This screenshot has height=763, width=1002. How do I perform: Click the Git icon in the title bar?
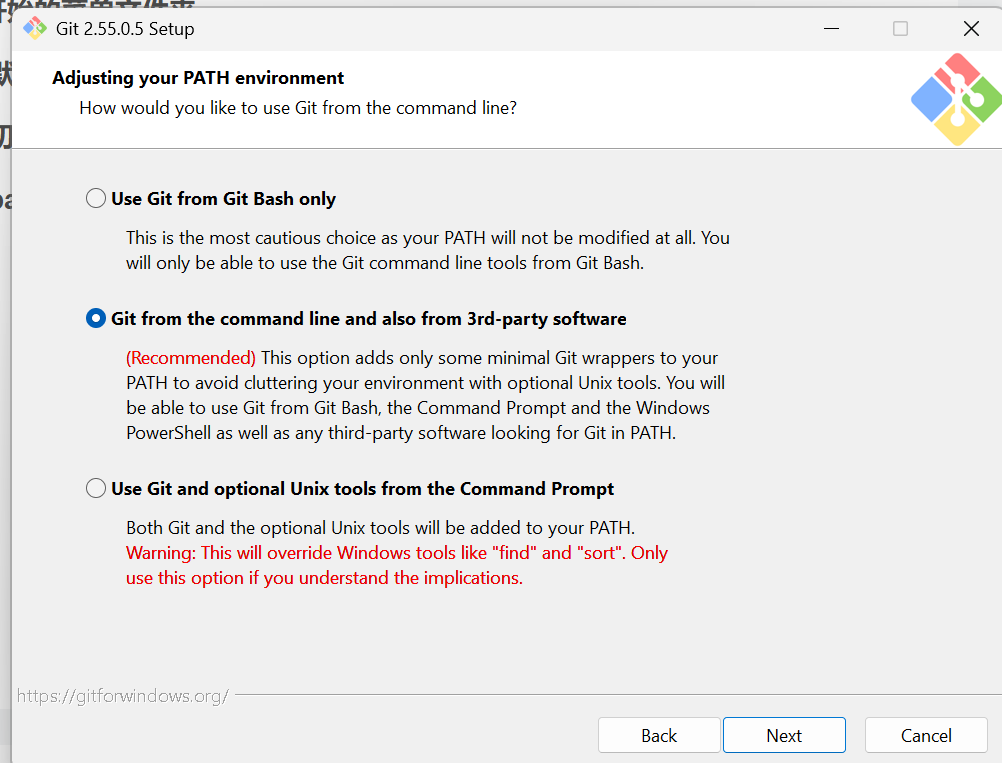click(35, 29)
